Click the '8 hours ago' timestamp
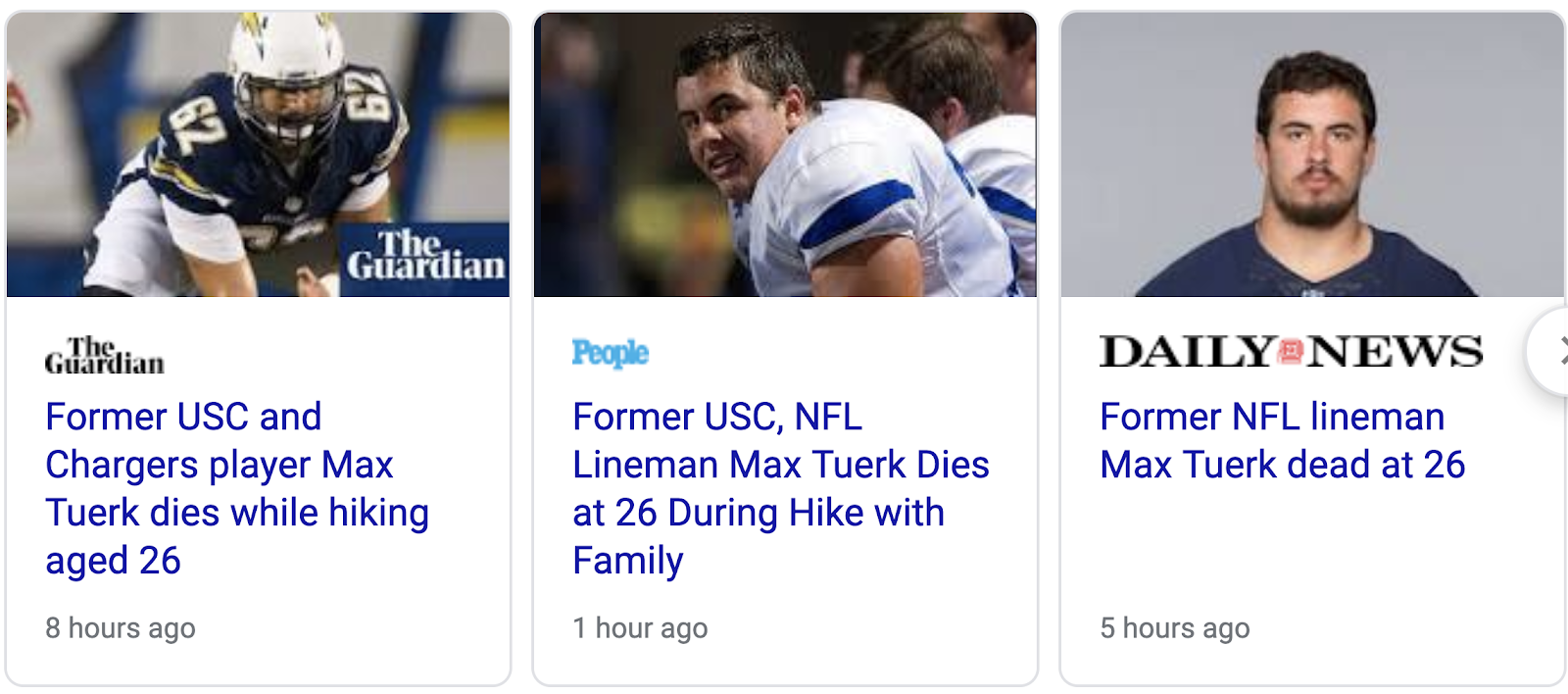The width and height of the screenshot is (1568, 694). [x=121, y=627]
